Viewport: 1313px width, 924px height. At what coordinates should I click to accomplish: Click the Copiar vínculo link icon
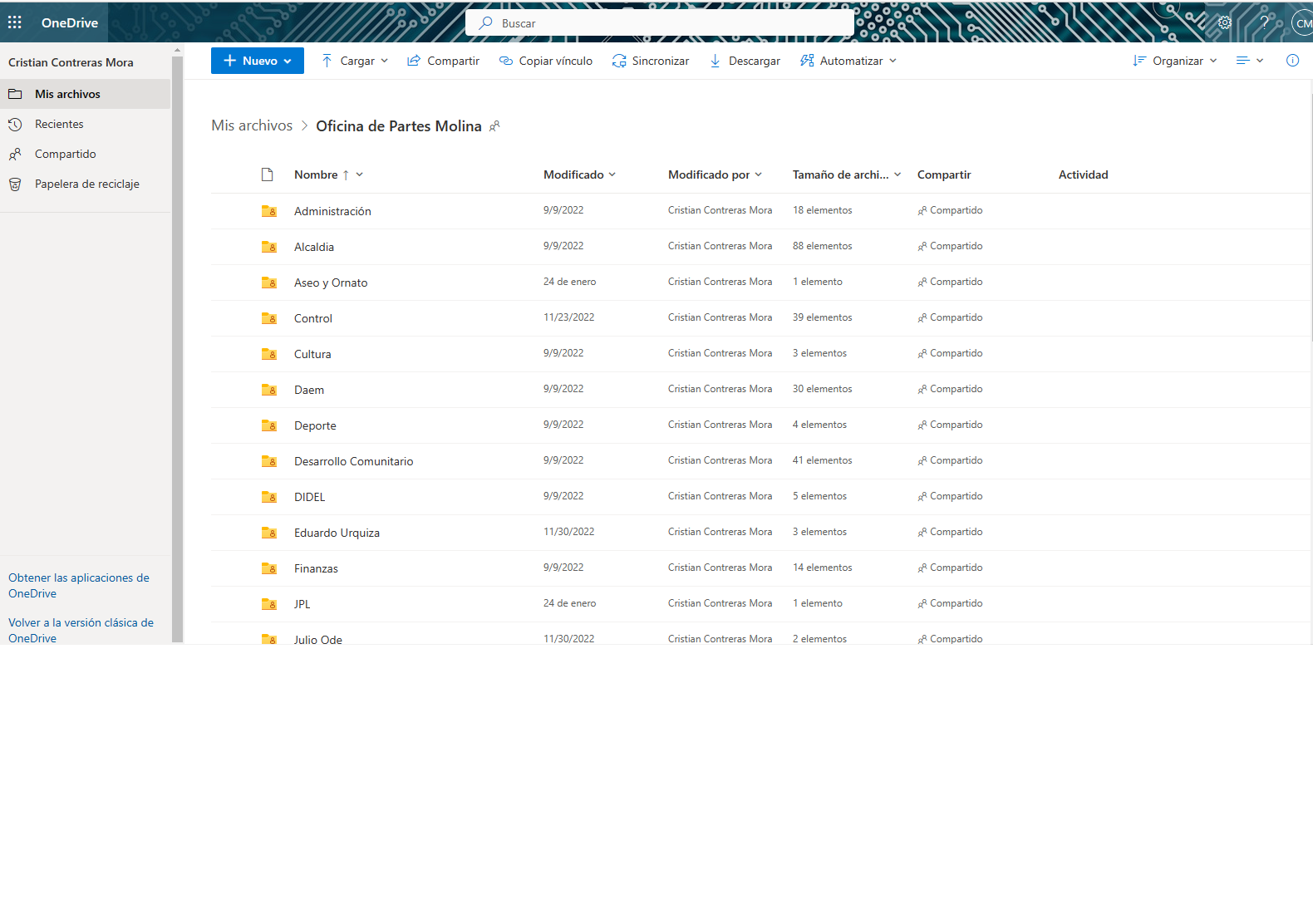[x=505, y=61]
